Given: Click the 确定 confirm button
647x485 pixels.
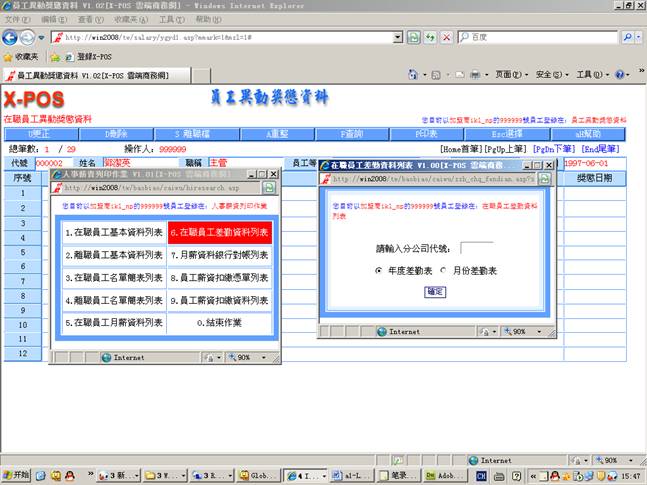Looking at the screenshot, I should coord(436,292).
